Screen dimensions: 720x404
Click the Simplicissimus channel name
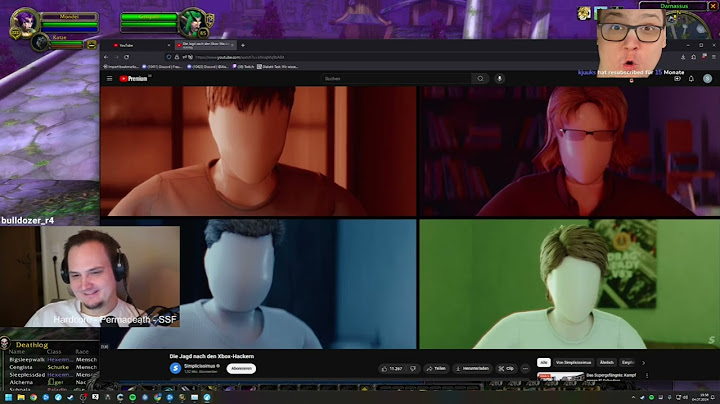tap(202, 366)
